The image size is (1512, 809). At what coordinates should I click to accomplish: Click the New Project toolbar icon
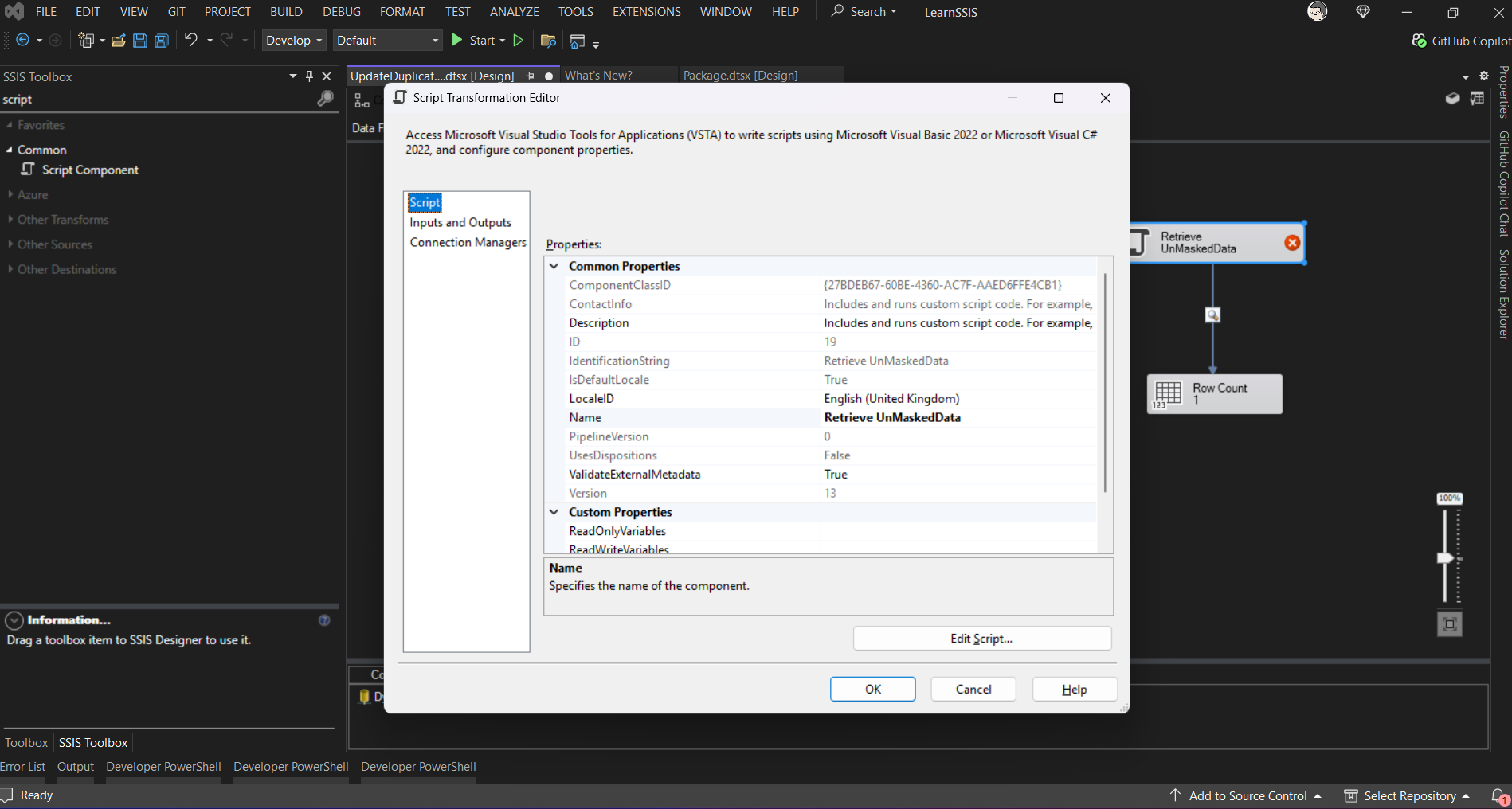[85, 40]
